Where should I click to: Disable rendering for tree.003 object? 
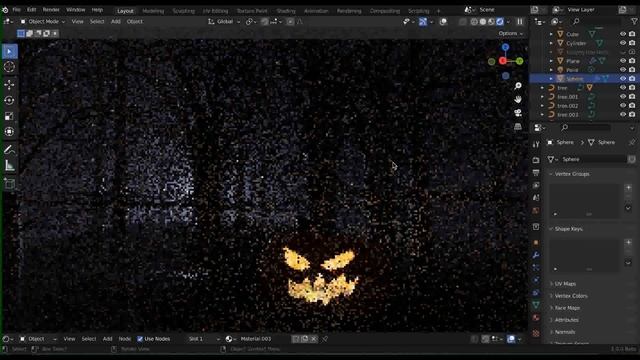(632, 115)
